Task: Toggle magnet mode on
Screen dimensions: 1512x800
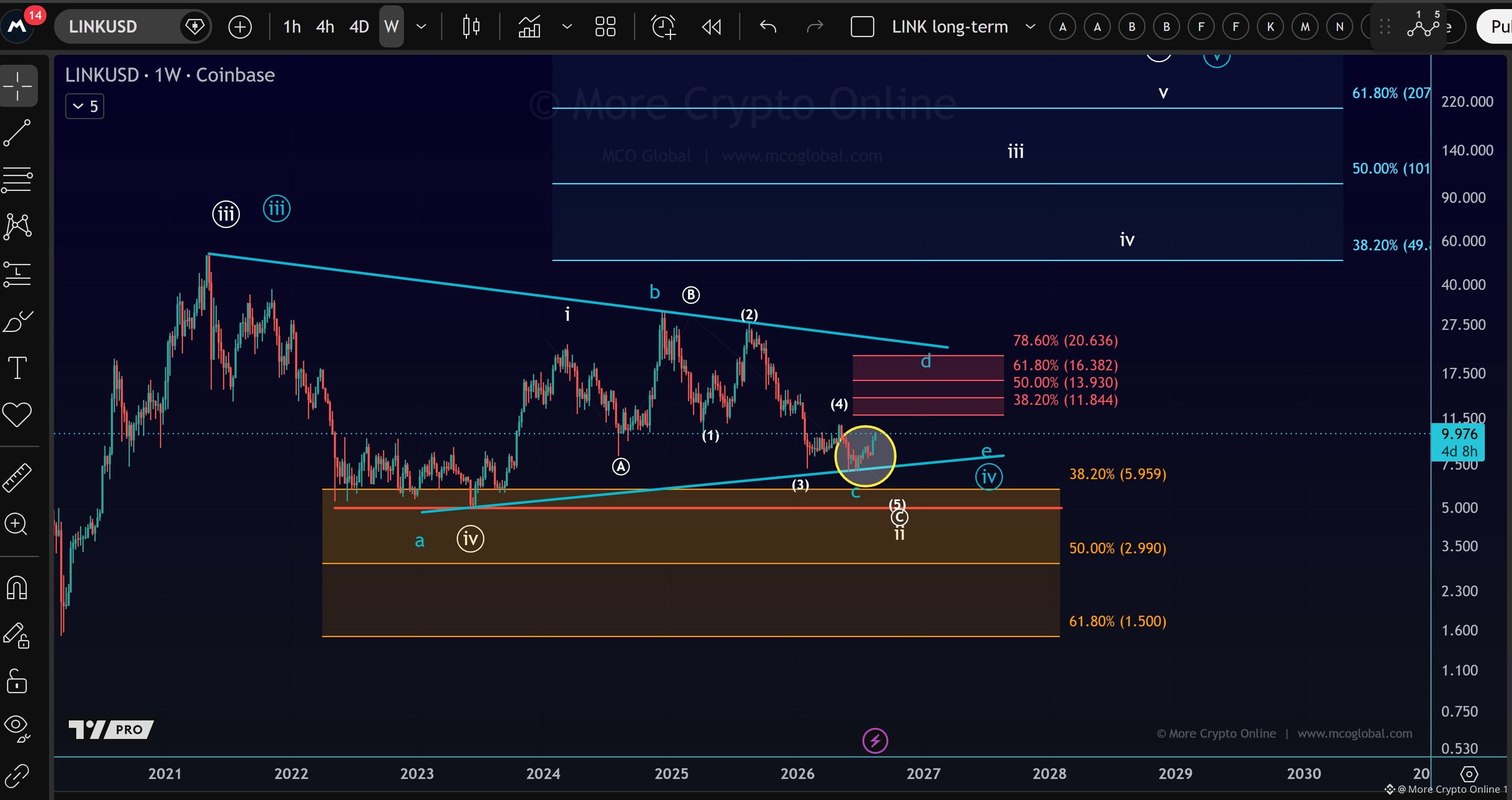Action: pos(18,588)
